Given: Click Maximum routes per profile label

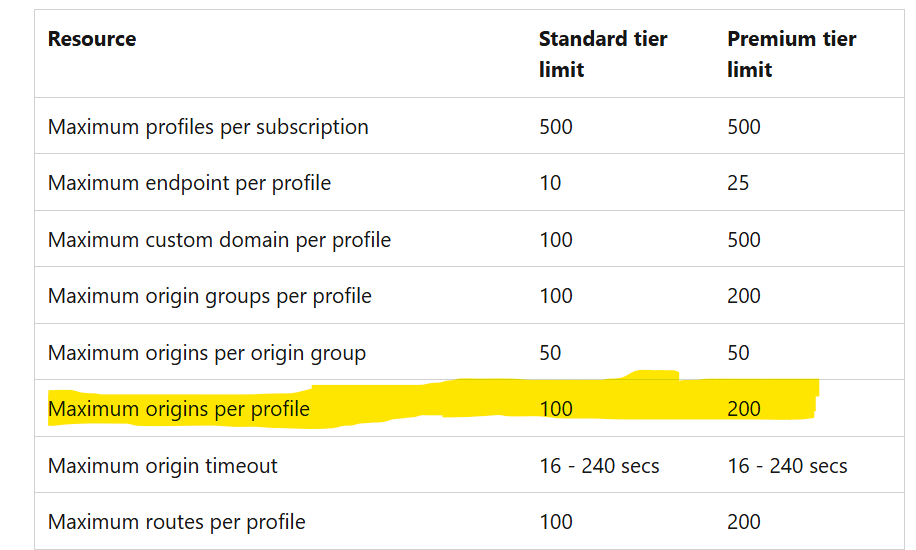Looking at the screenshot, I should coord(177,522).
